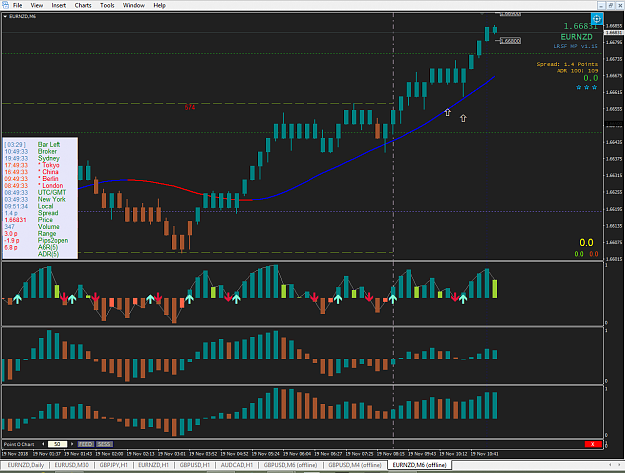
Task: Switch to the EURNZD,H1 chart tab
Action: (153, 465)
